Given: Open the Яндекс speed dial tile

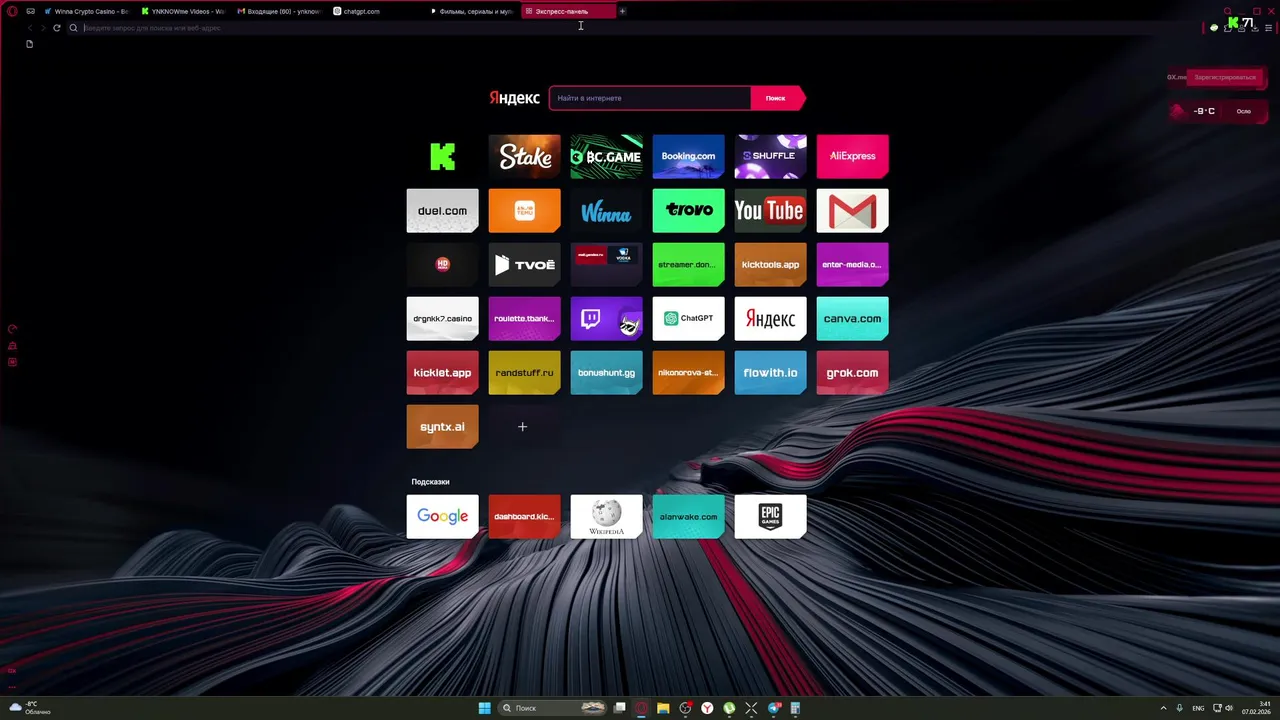Looking at the screenshot, I should pos(771,318).
